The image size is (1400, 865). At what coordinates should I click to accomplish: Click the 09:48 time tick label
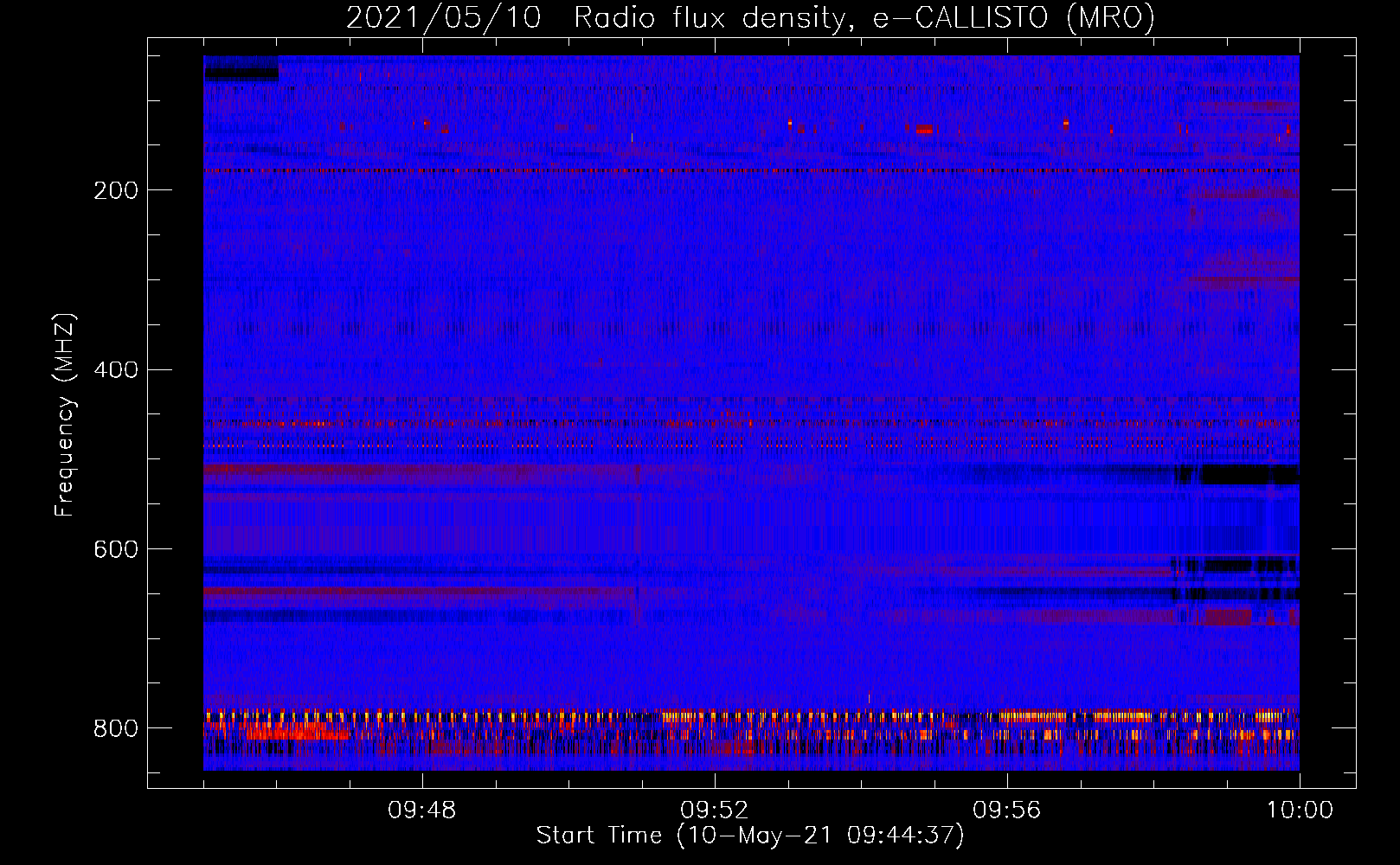(x=422, y=811)
